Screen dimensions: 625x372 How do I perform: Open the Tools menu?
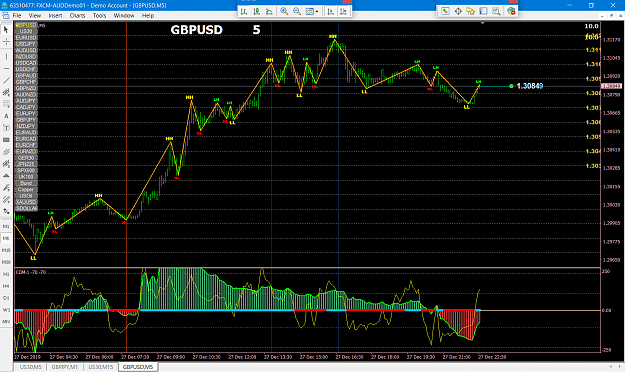99,16
